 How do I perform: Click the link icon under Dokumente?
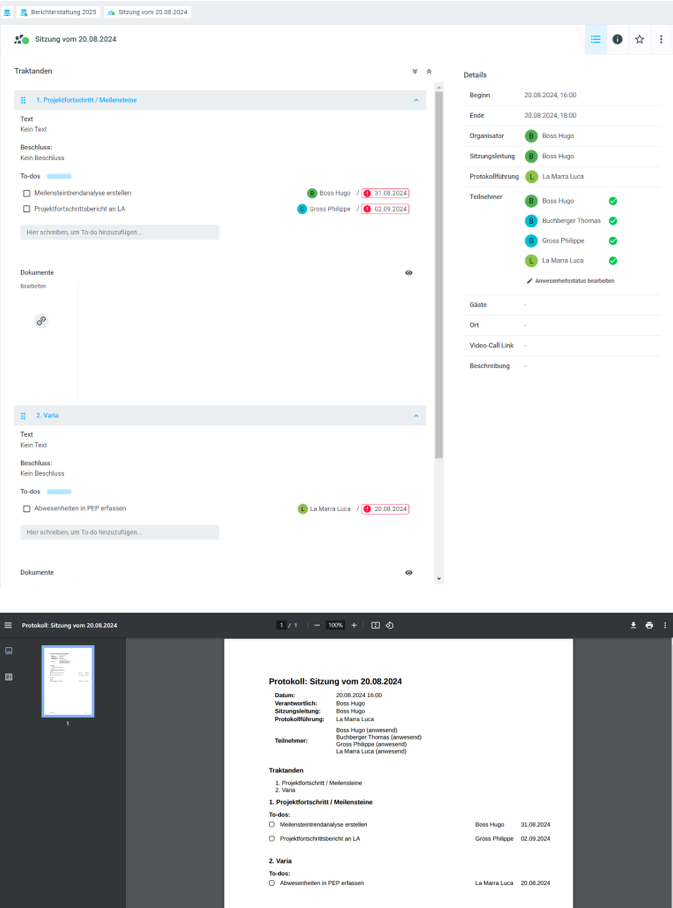coord(41,321)
